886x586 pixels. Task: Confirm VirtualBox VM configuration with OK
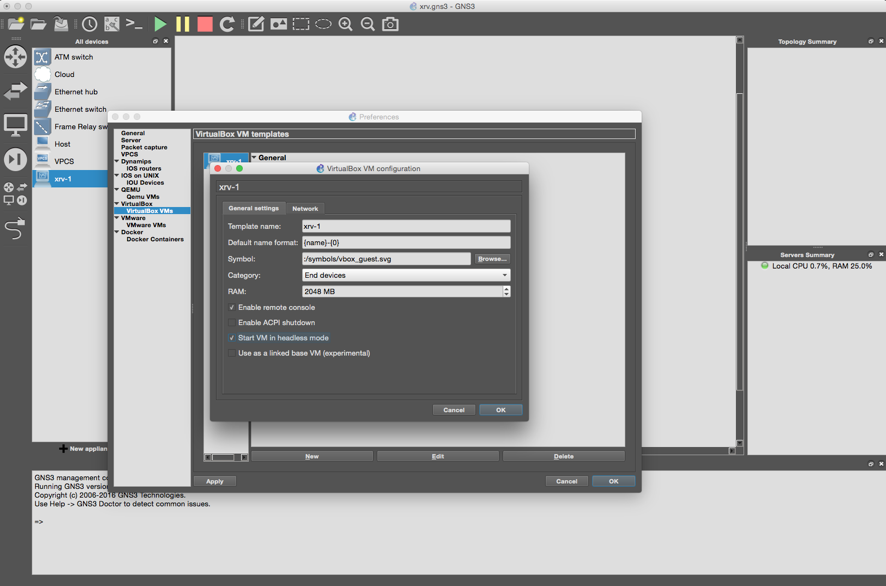[x=501, y=410]
